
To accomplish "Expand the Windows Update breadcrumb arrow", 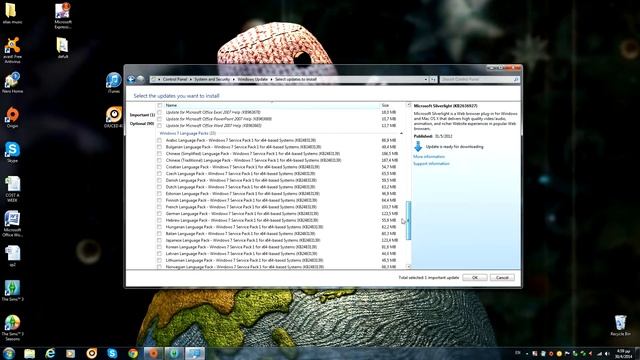I will pos(271,80).
